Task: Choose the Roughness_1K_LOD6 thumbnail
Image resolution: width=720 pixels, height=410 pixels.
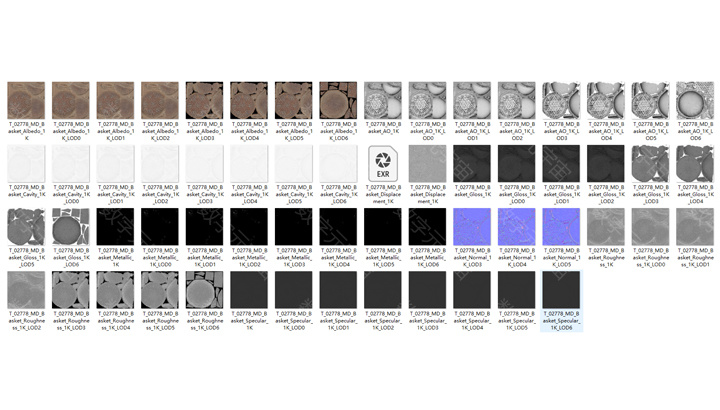Action: [x=204, y=290]
